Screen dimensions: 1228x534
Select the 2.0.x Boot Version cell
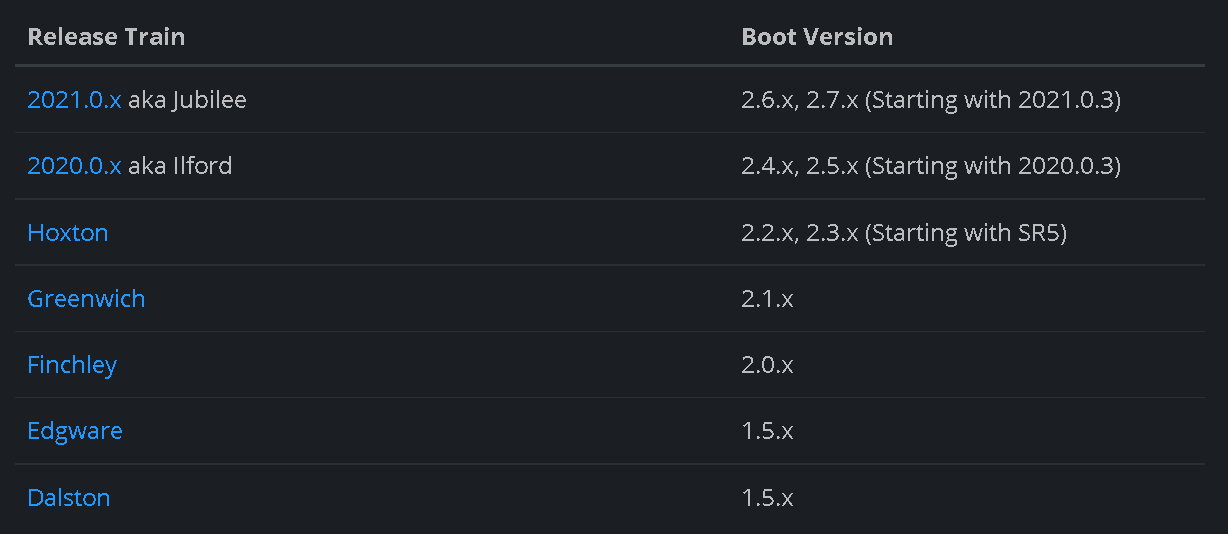(767, 365)
